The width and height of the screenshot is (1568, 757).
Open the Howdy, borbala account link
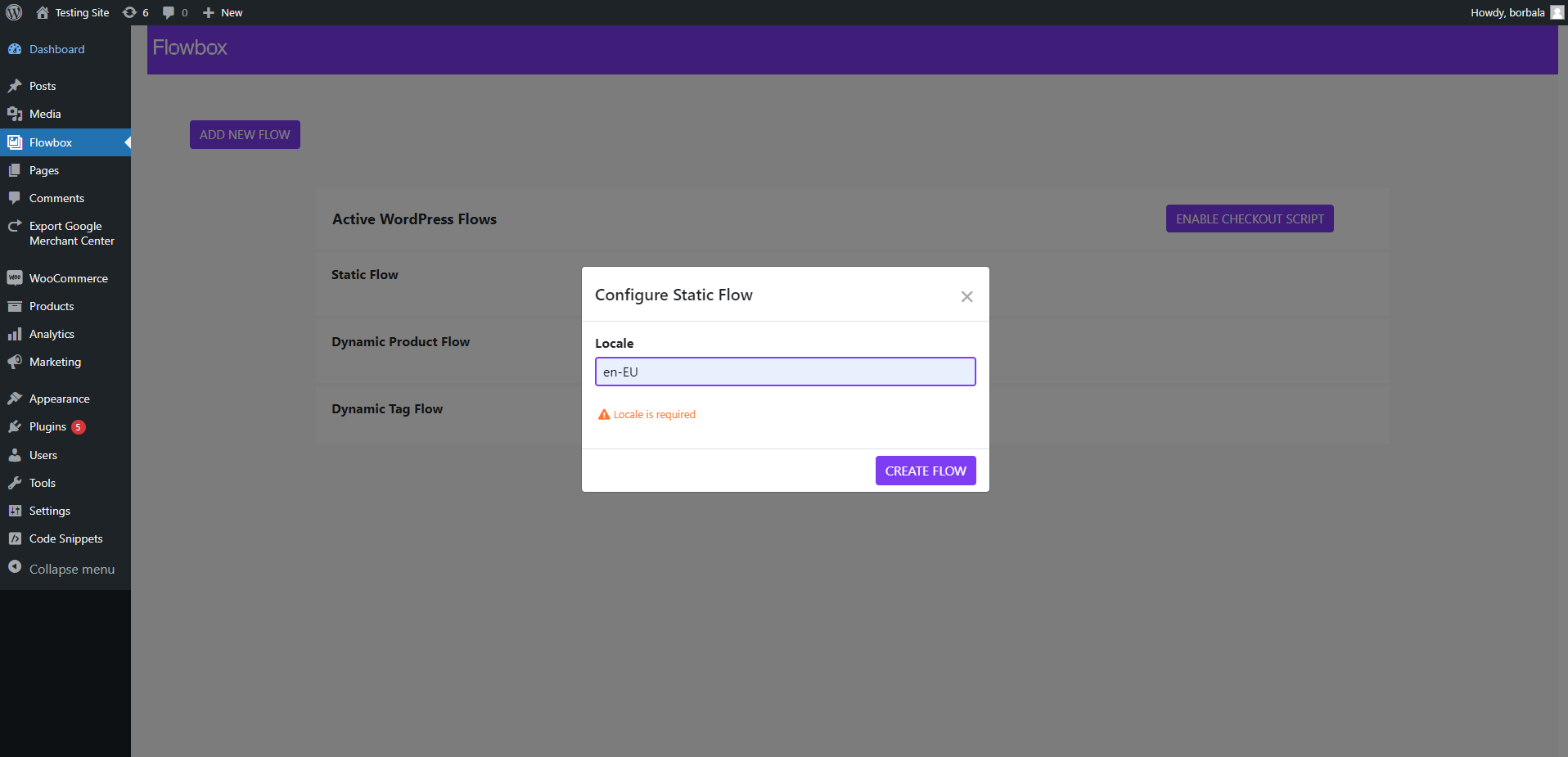(x=1507, y=12)
